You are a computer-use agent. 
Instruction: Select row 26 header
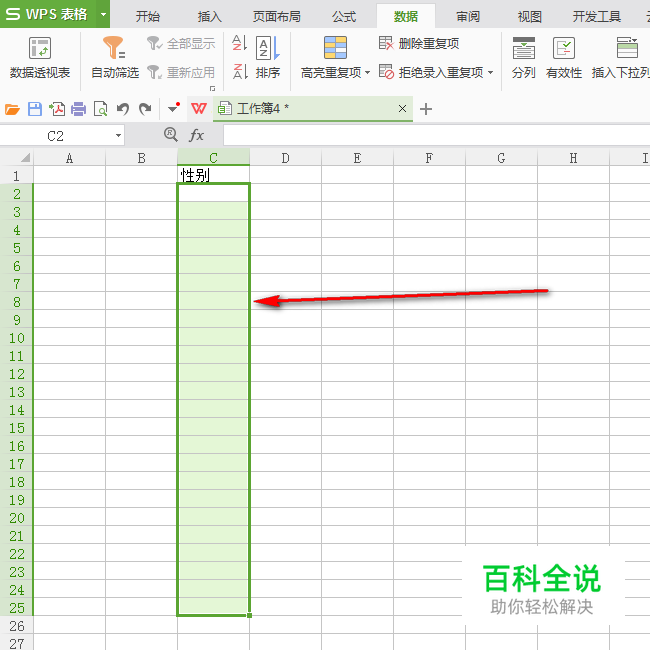point(17,626)
